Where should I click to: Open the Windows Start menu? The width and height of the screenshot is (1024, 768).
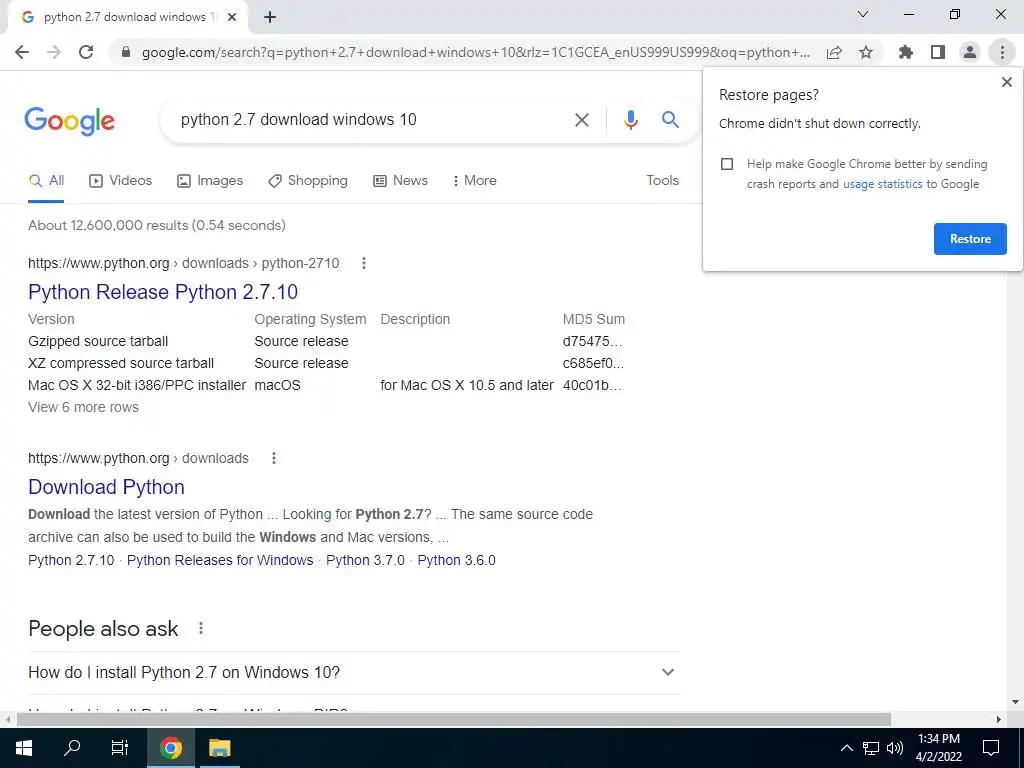[x=24, y=748]
